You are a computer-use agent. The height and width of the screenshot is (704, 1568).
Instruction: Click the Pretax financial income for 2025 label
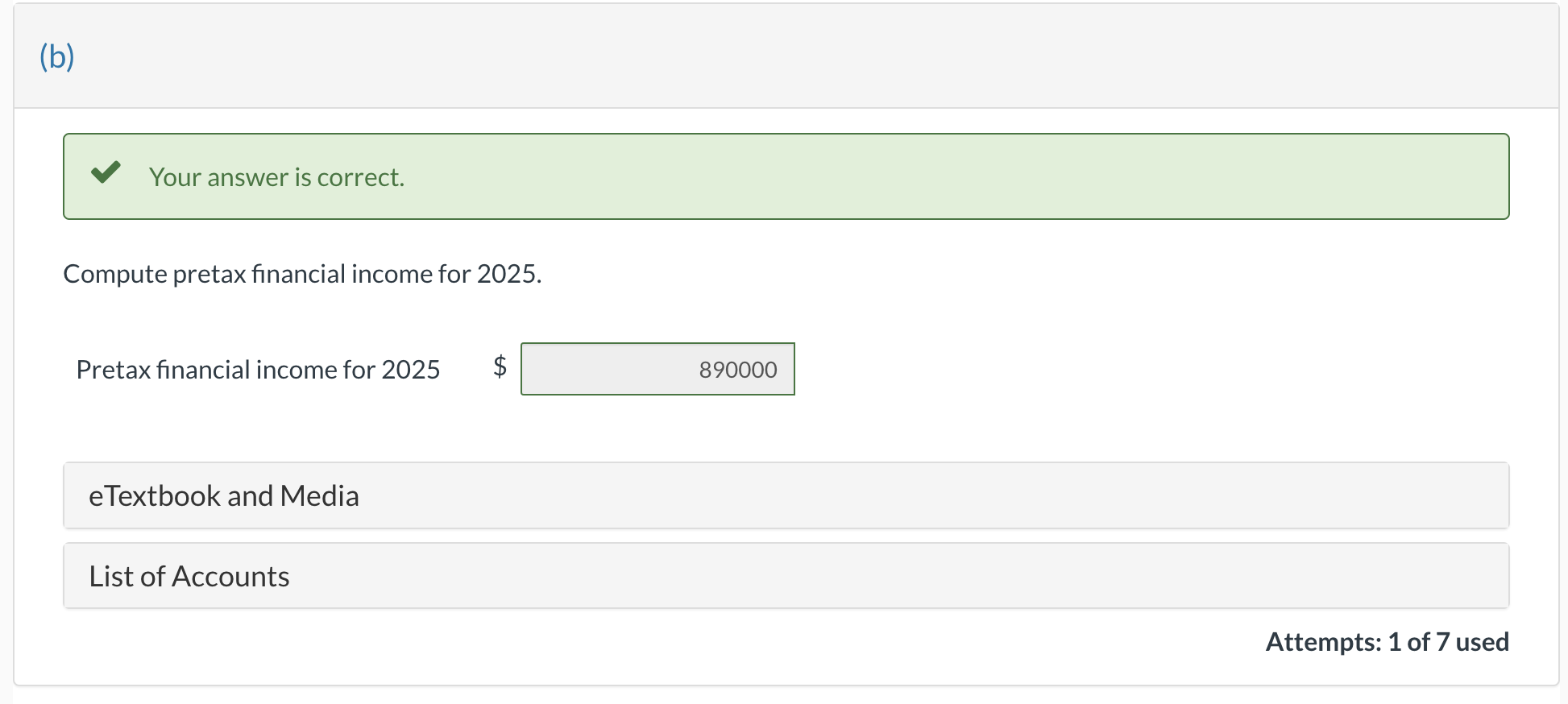click(x=259, y=369)
